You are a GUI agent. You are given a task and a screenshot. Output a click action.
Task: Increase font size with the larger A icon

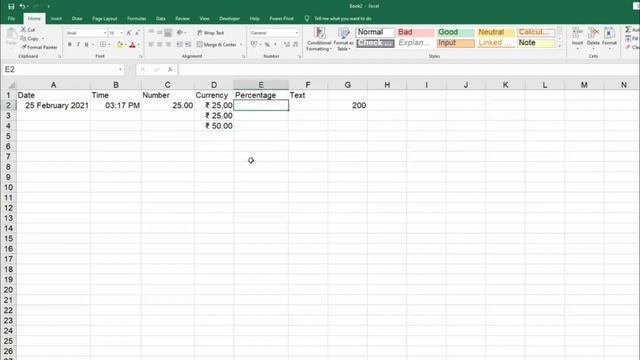pos(129,33)
